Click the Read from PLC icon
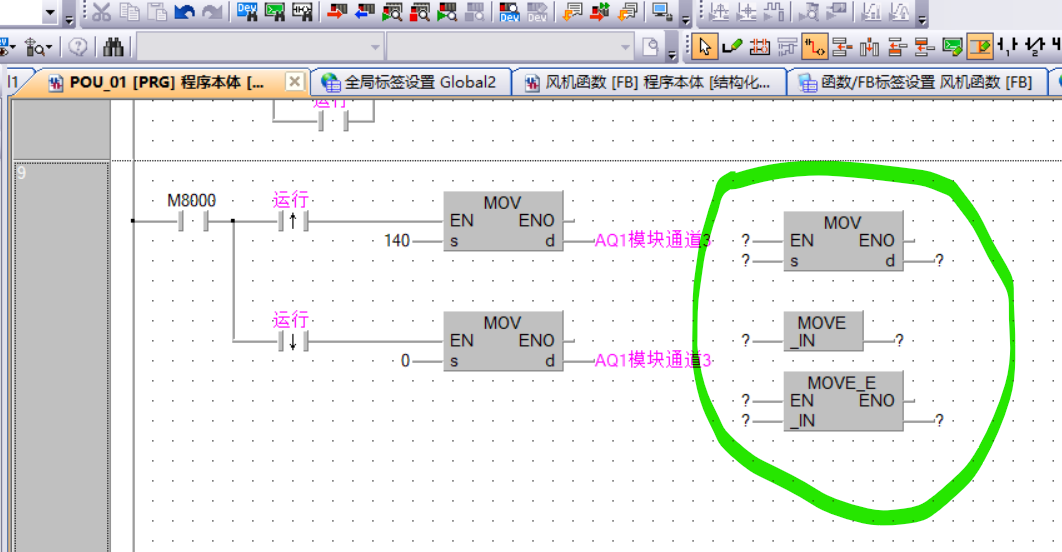The height and width of the screenshot is (552, 1062). pyautogui.click(x=365, y=12)
